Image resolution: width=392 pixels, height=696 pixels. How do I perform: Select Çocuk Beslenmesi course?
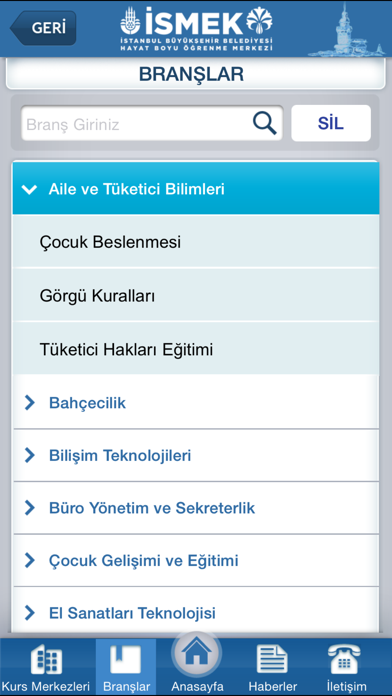click(196, 242)
